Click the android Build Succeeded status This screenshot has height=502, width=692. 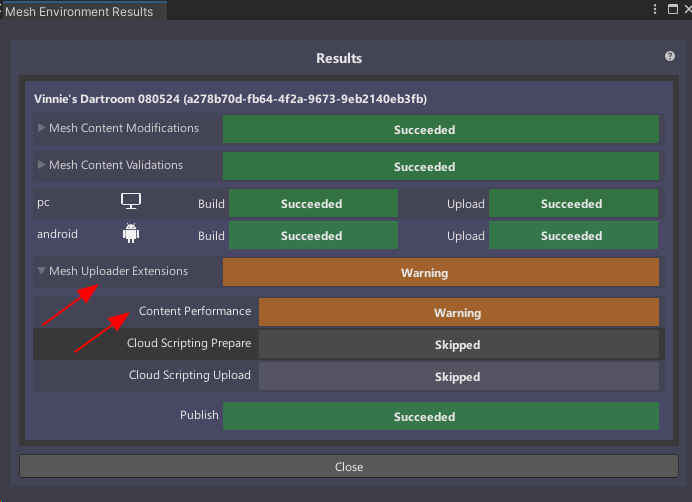click(x=313, y=235)
